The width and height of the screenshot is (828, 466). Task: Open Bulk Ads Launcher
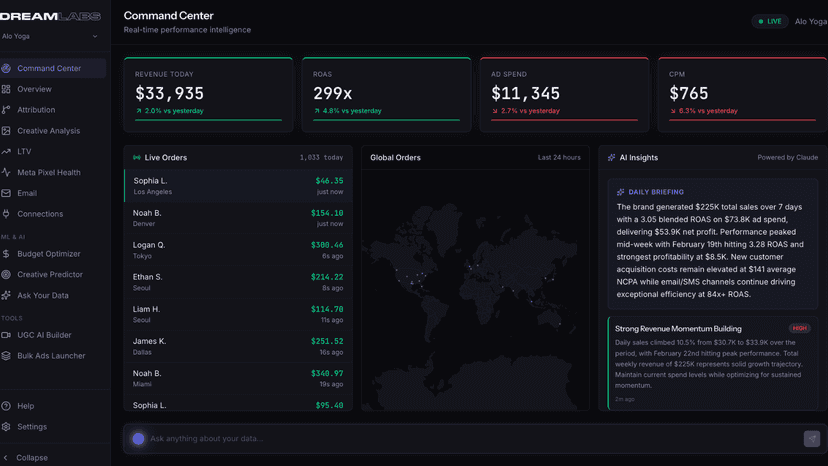53,356
